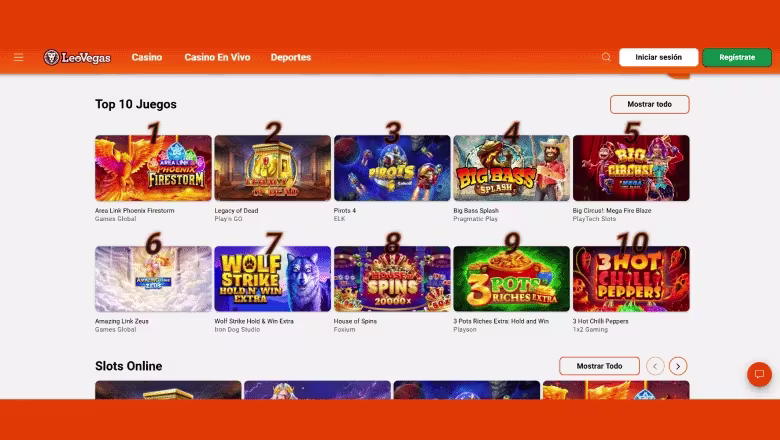Click Mostrar Todo for Slots Online
780x440 pixels.
pos(599,366)
